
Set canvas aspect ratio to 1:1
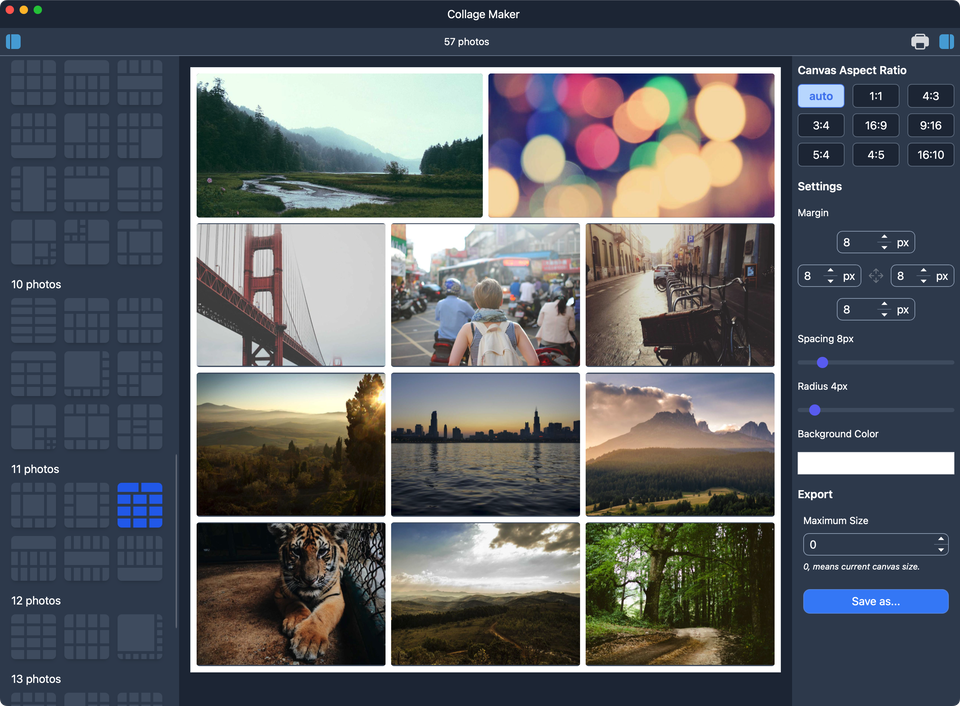click(875, 96)
